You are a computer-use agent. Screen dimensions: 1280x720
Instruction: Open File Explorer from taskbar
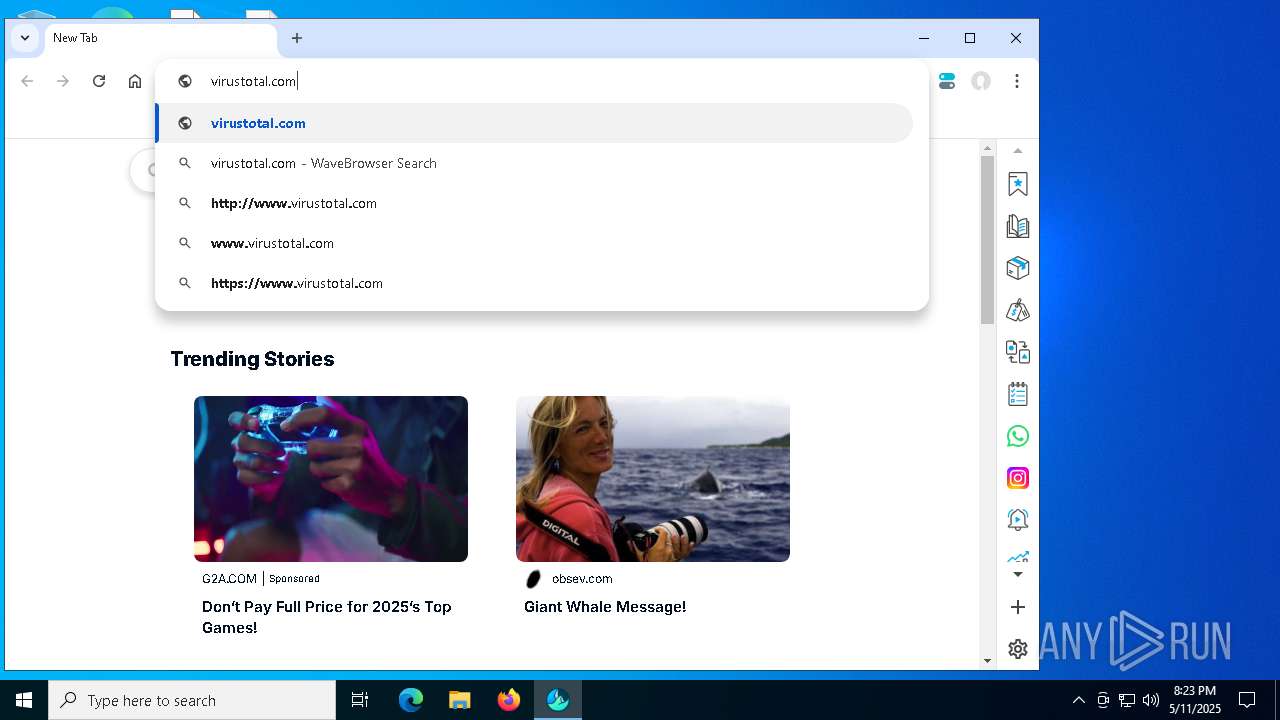459,700
